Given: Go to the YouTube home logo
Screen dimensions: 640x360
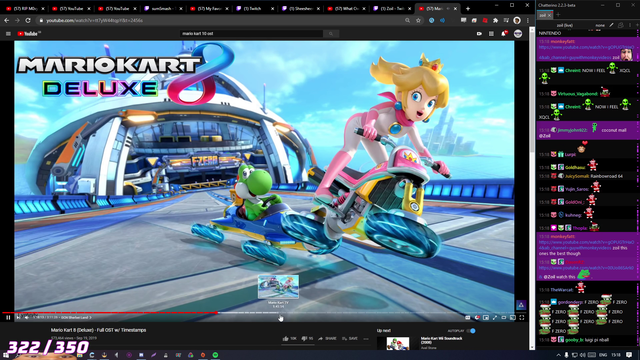Looking at the screenshot, I should pos(29,33).
